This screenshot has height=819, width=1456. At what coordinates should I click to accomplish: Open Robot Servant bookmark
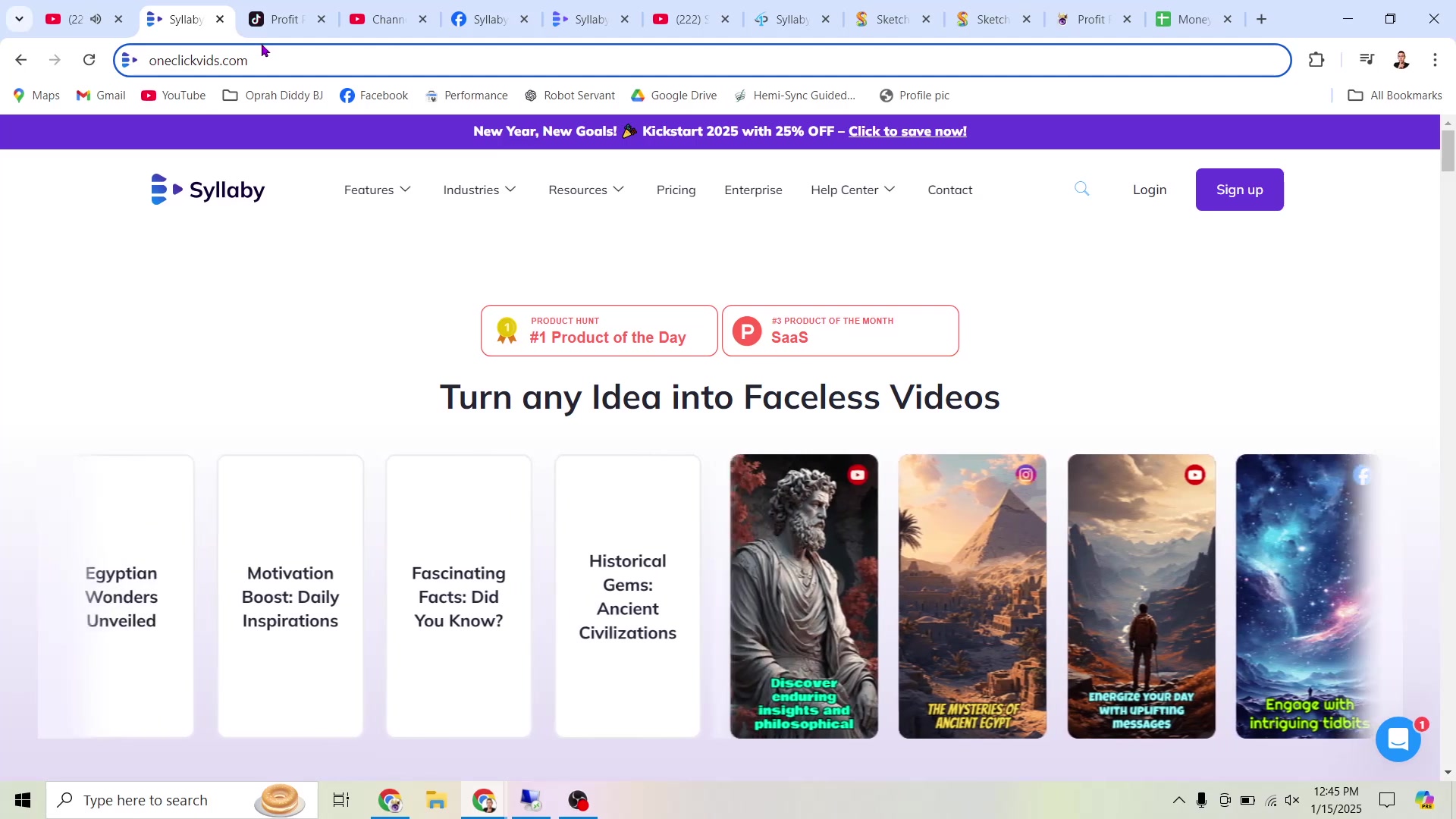pos(570,96)
